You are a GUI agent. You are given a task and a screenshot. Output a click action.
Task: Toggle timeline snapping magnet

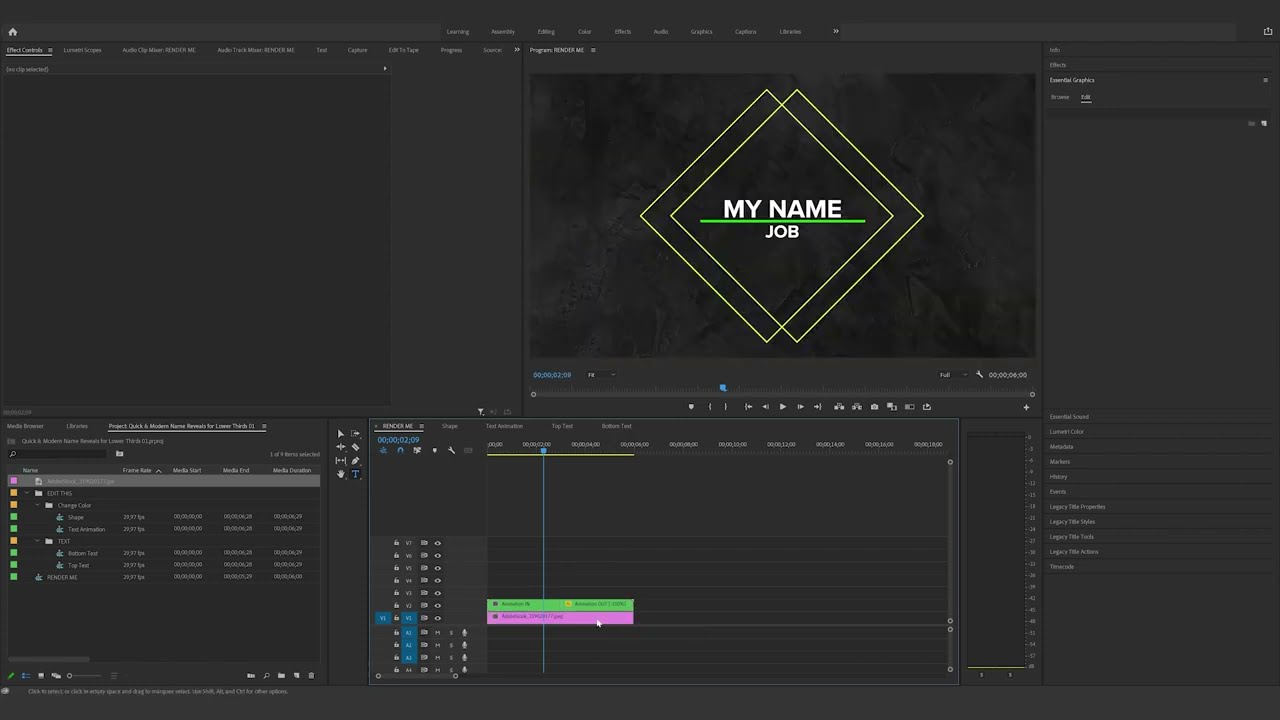click(400, 450)
